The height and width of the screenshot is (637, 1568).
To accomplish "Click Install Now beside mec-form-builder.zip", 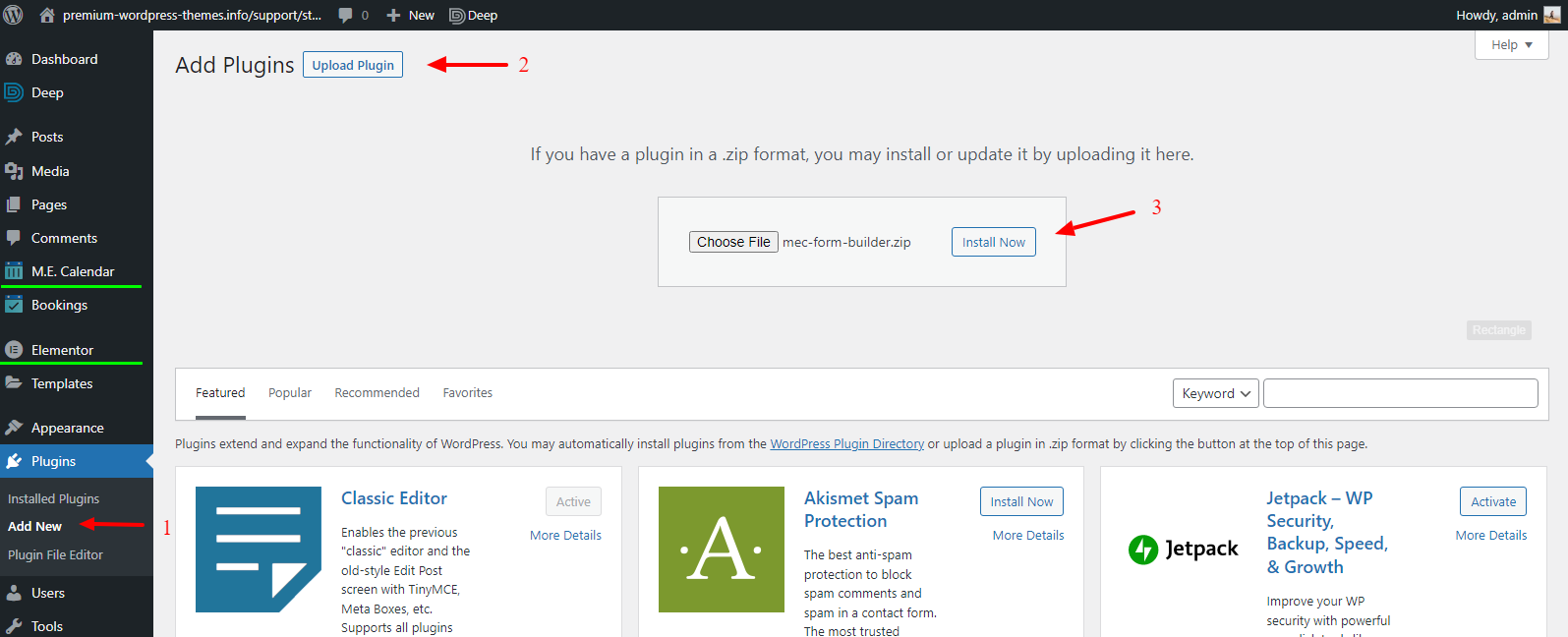I will click(993, 242).
